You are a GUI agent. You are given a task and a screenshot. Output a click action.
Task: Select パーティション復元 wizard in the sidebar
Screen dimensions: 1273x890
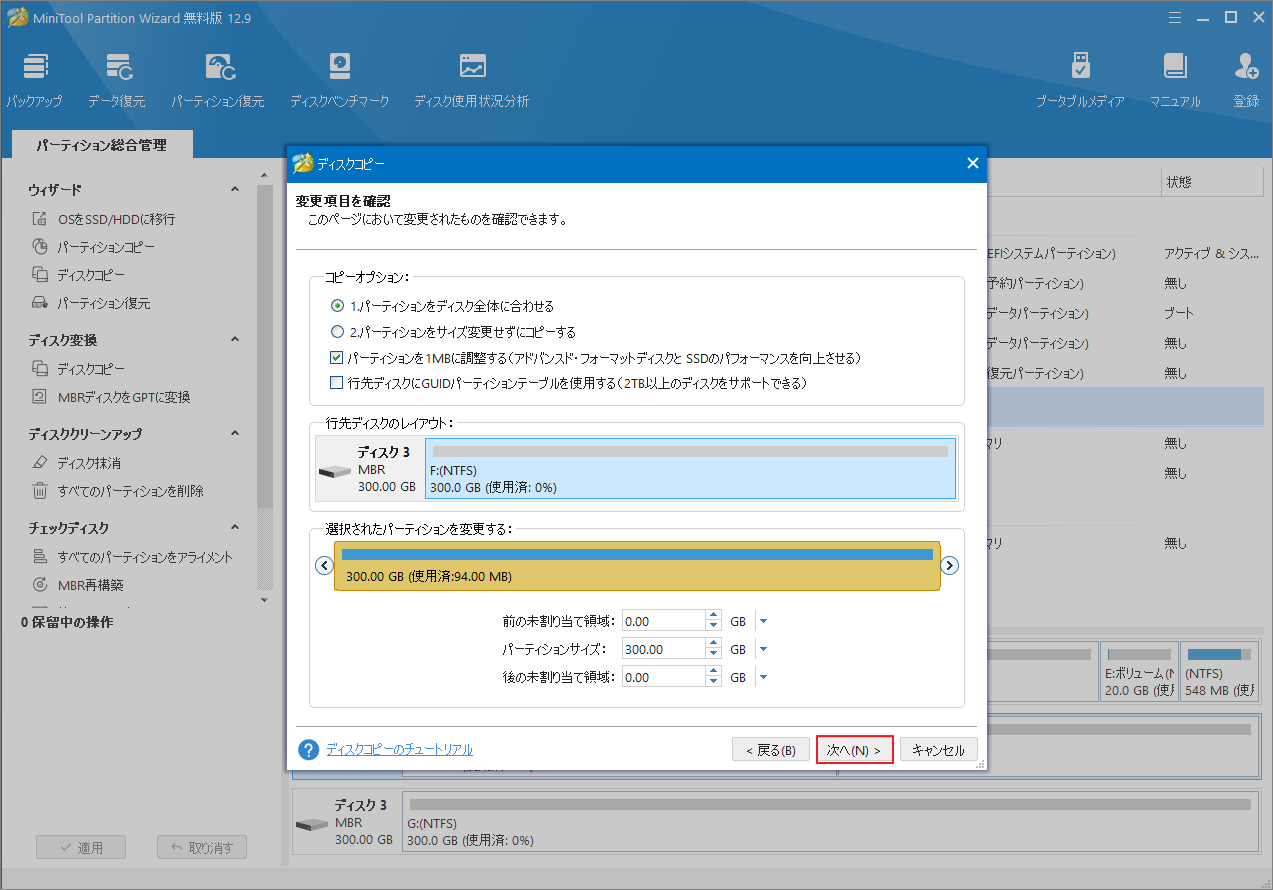coord(103,303)
